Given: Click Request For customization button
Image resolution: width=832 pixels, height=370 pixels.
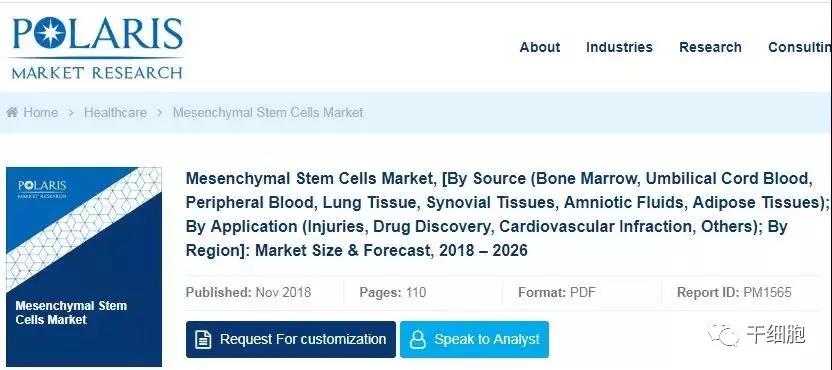Looking at the screenshot, I should click(x=291, y=339).
